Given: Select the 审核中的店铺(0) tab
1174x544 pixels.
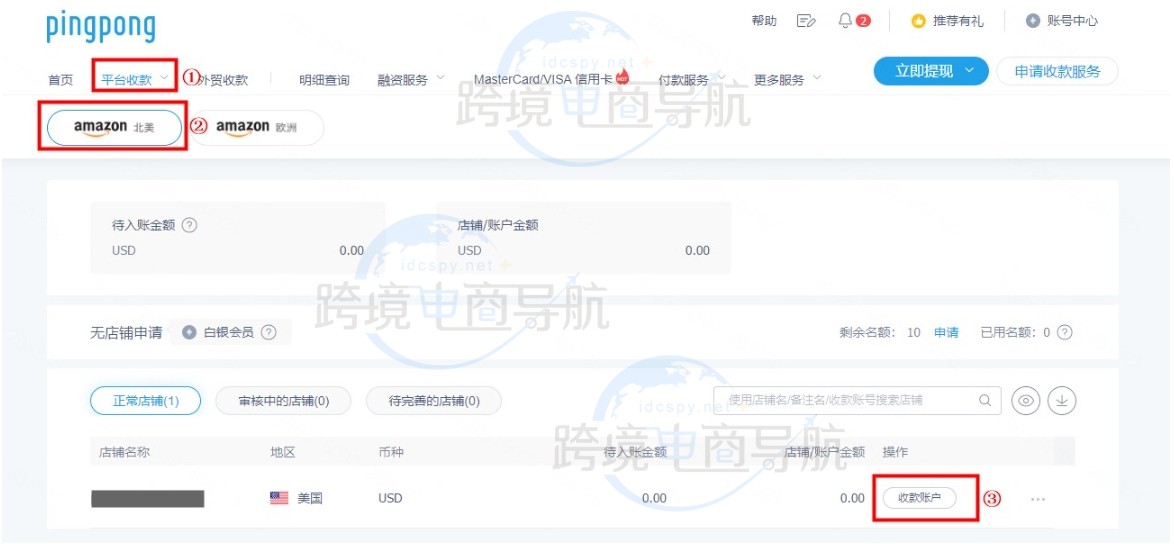Looking at the screenshot, I should [283, 401].
